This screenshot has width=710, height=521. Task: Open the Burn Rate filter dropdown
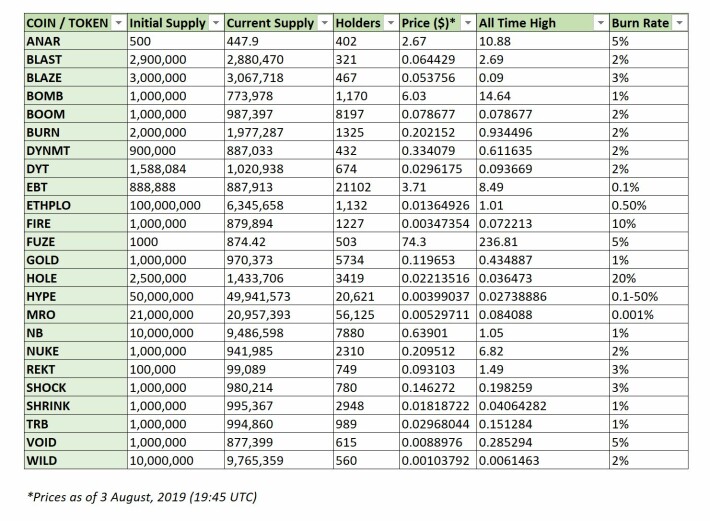679,23
